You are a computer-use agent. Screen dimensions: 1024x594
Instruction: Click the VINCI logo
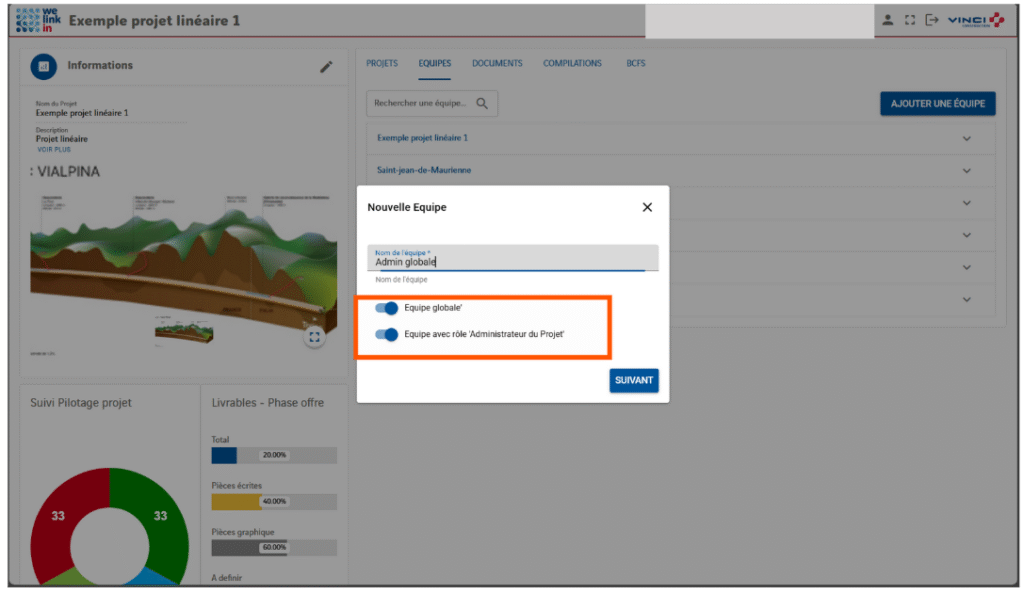point(975,21)
